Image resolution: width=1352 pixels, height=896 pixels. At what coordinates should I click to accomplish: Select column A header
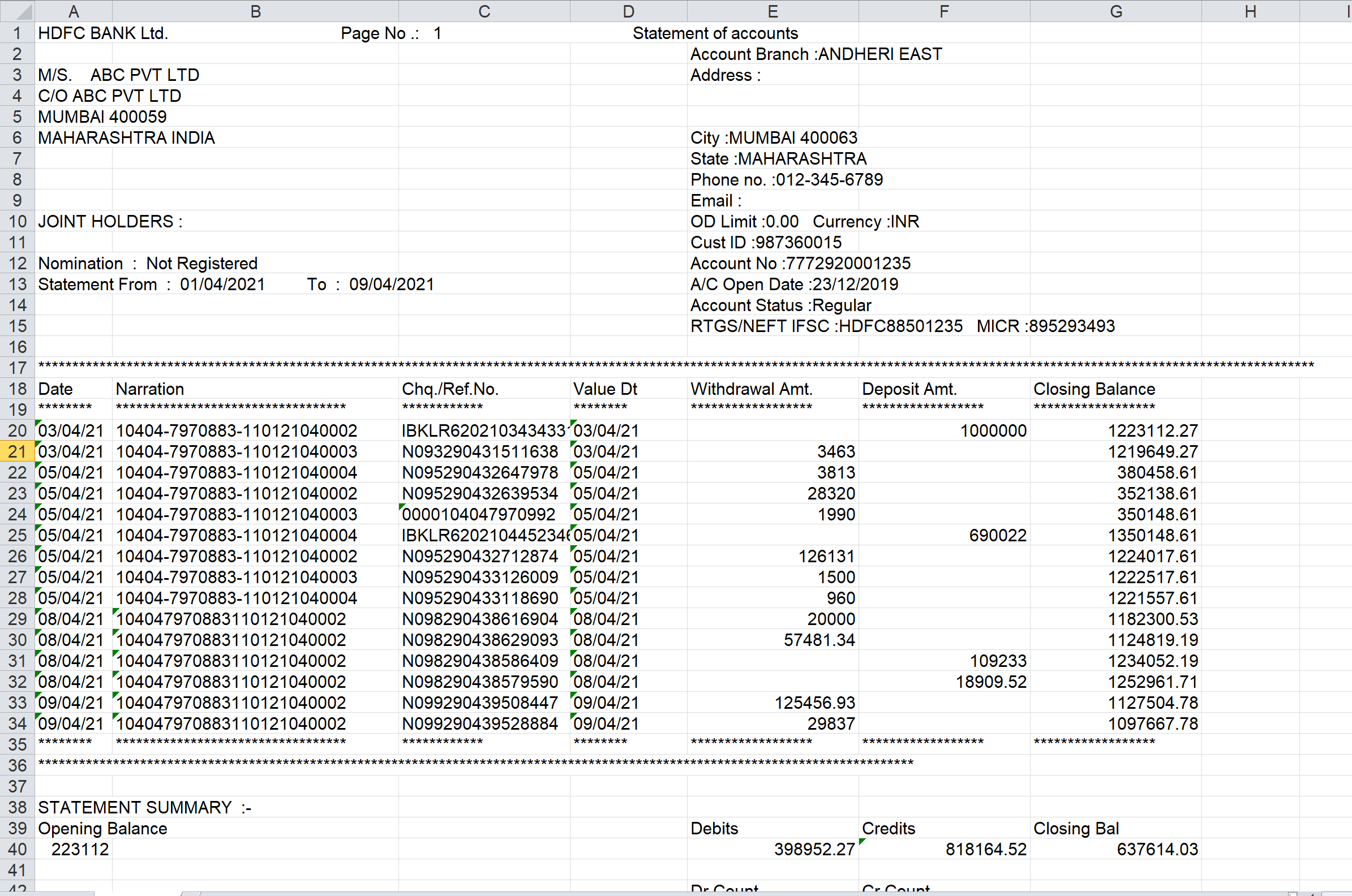pos(73,11)
